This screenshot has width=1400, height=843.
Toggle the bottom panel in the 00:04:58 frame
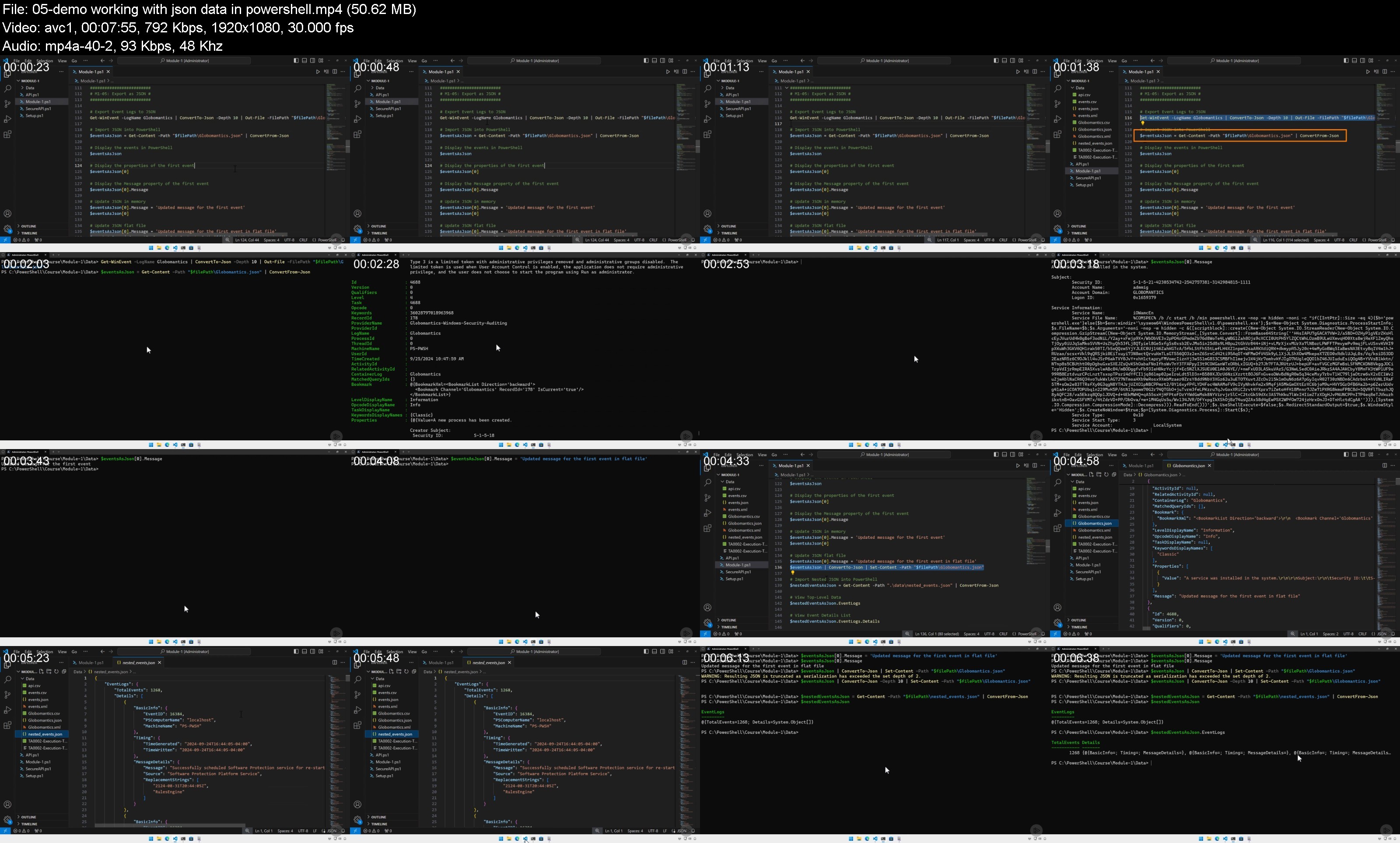[1354, 454]
